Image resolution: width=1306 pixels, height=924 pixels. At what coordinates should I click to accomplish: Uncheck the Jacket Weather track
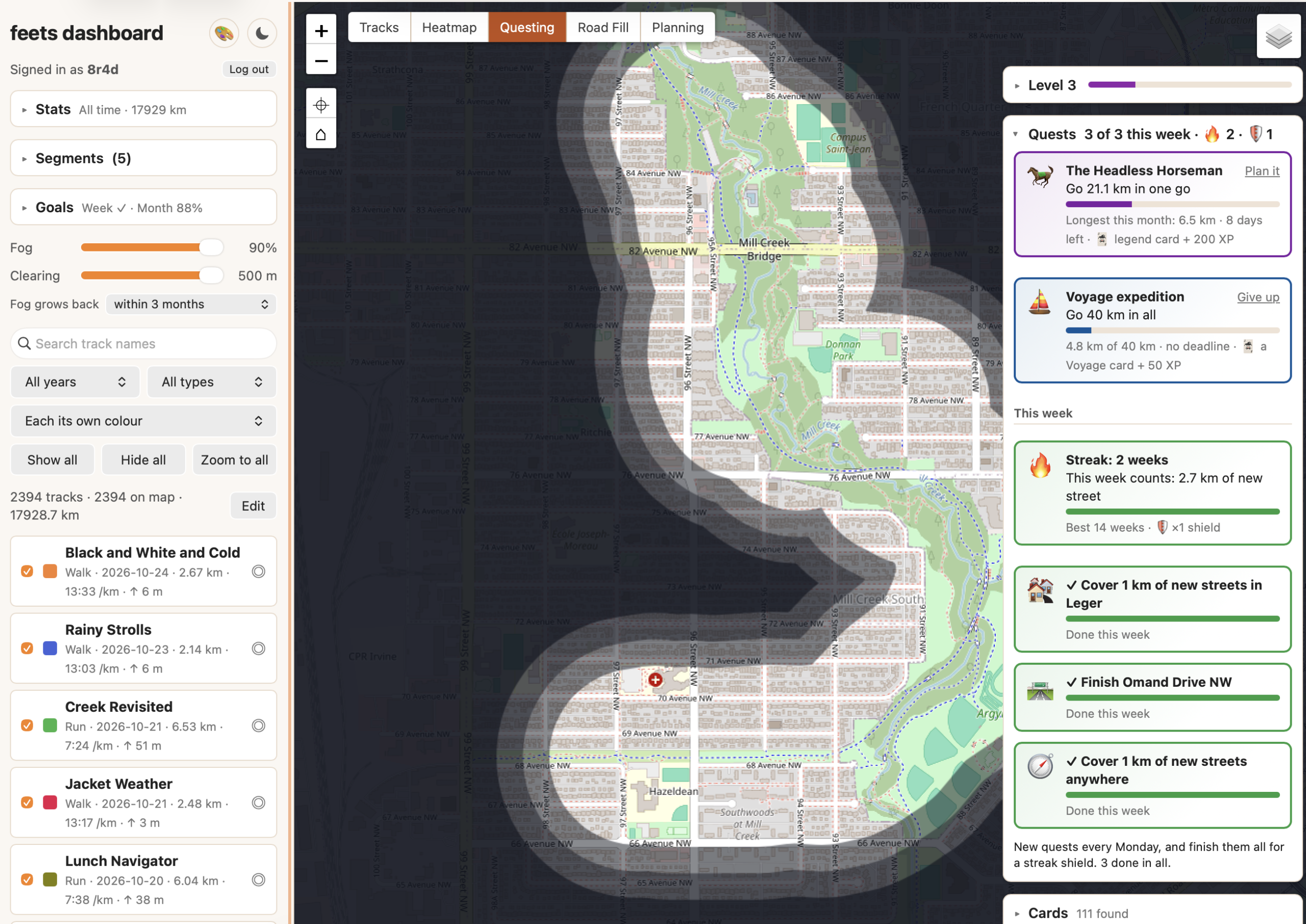click(27, 803)
